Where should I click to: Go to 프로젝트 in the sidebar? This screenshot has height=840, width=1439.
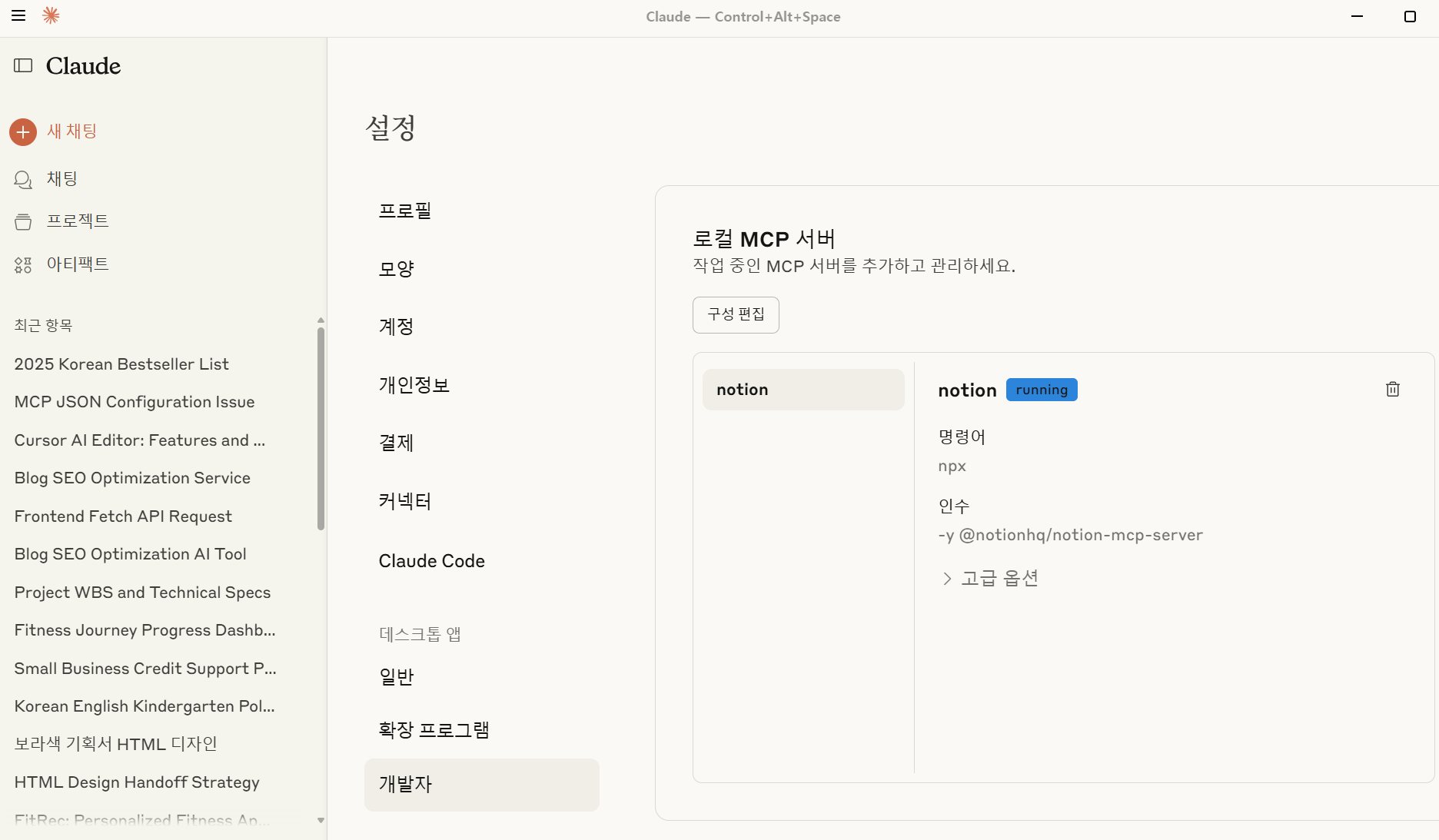pyautogui.click(x=78, y=221)
